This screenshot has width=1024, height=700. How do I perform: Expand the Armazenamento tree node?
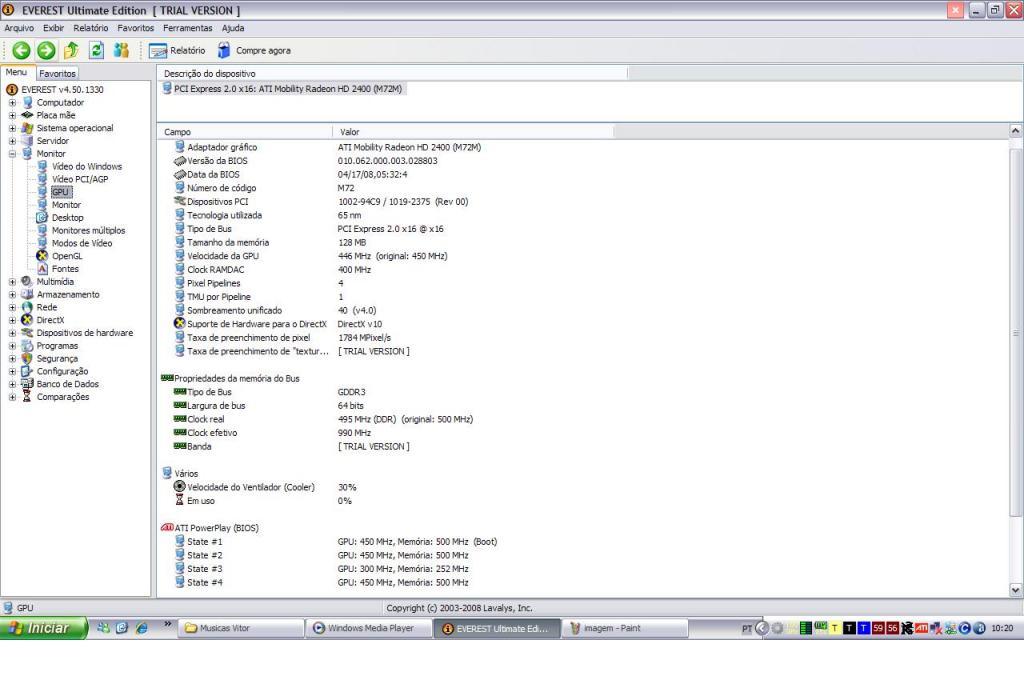pos(12,294)
